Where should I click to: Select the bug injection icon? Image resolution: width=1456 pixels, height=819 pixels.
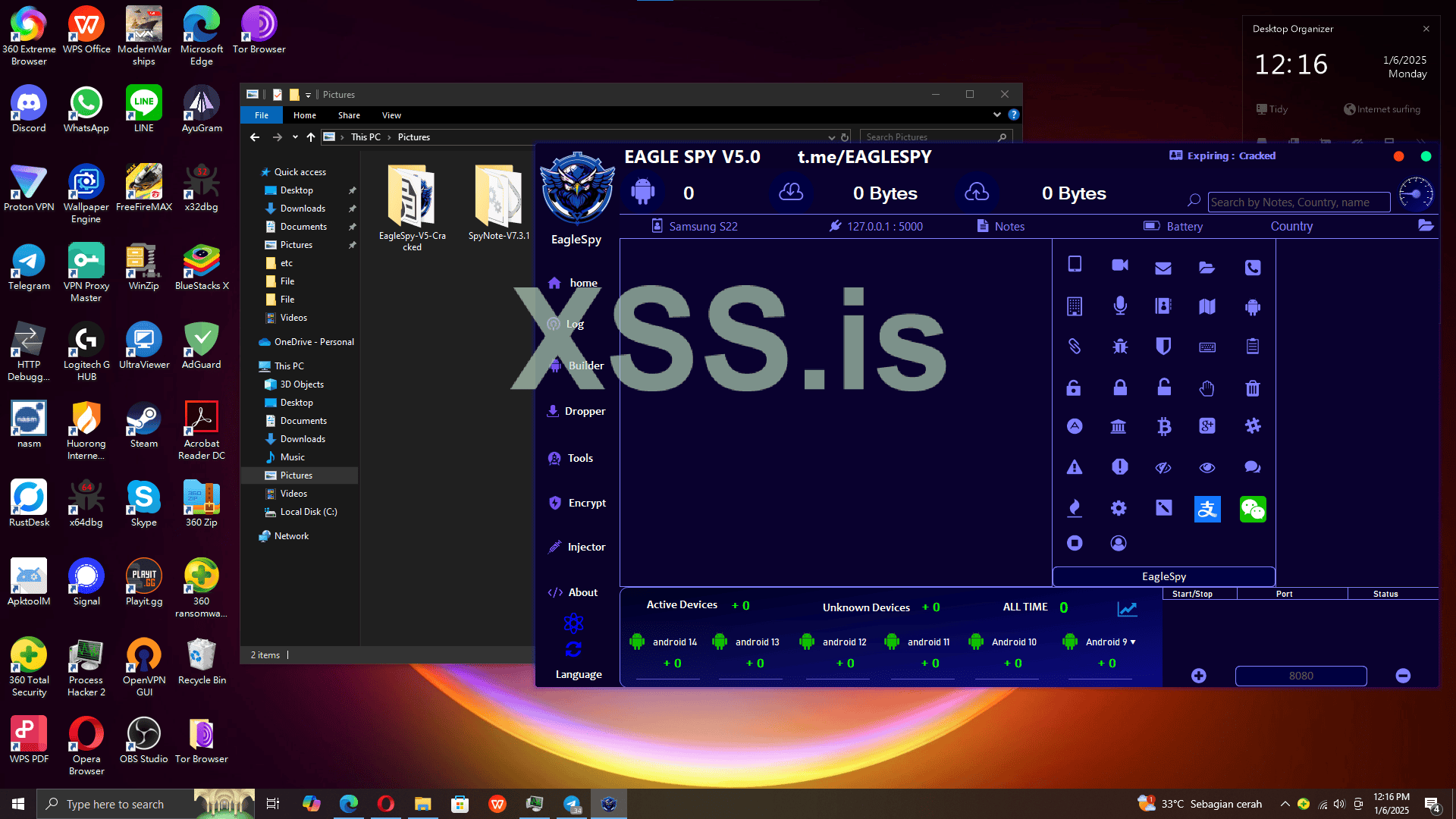pyautogui.click(x=1120, y=347)
